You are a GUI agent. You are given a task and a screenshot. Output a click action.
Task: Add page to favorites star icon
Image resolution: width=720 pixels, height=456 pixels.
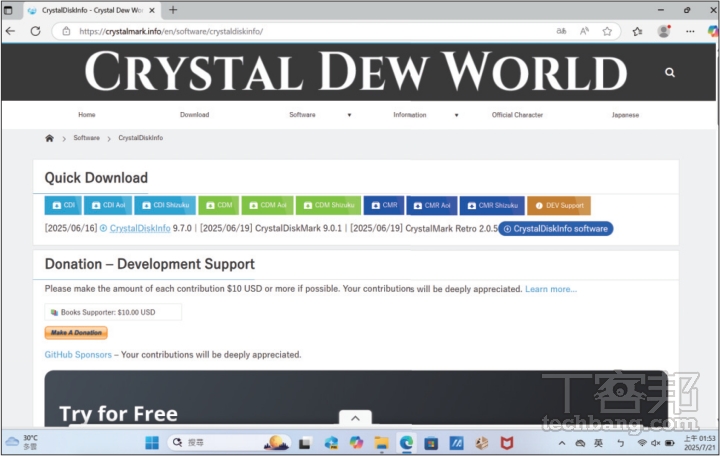[x=607, y=31]
